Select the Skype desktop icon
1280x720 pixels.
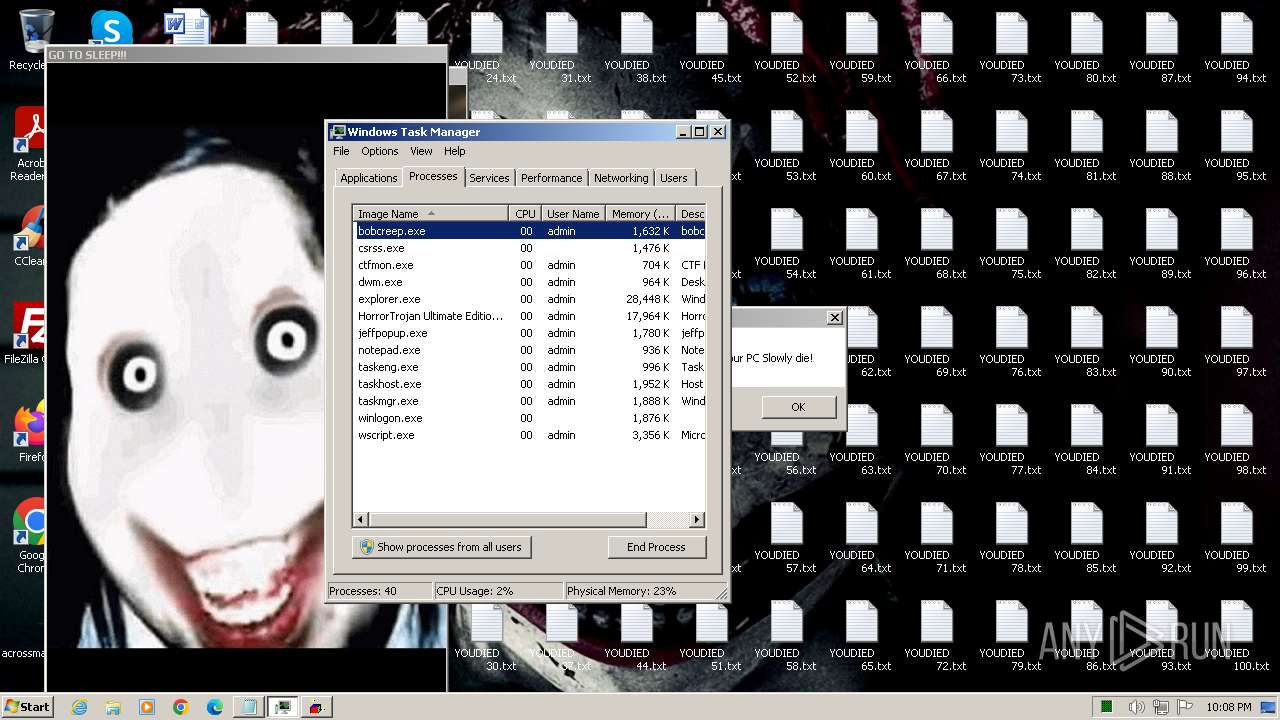click(x=111, y=28)
